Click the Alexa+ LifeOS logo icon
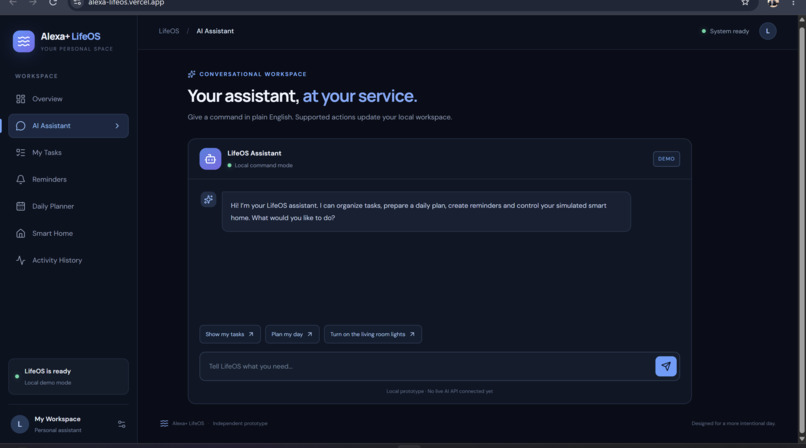The height and width of the screenshot is (448, 806). (24, 42)
